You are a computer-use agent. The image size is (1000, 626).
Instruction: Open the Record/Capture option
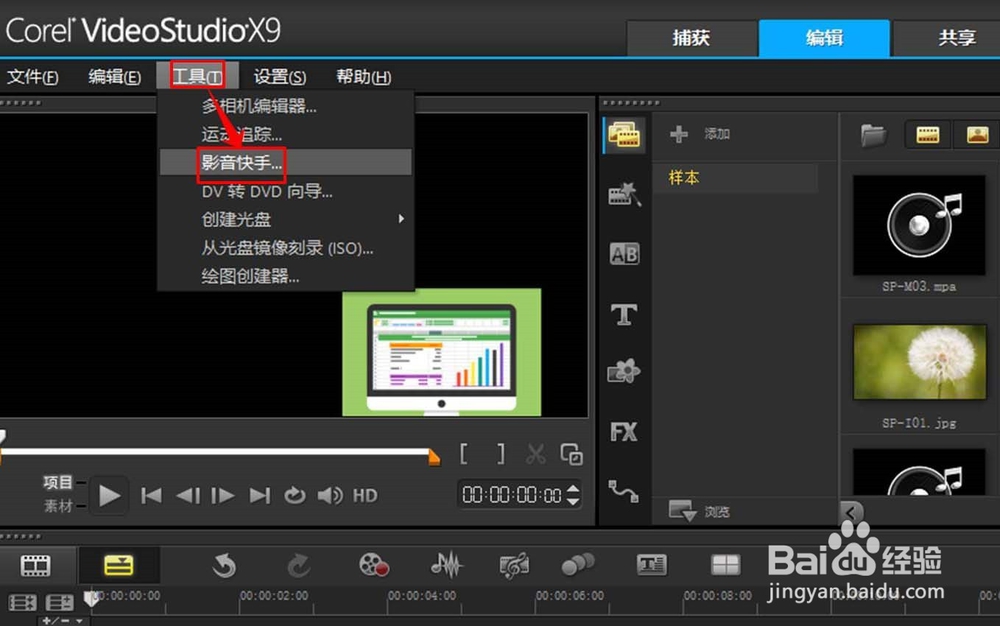click(374, 565)
